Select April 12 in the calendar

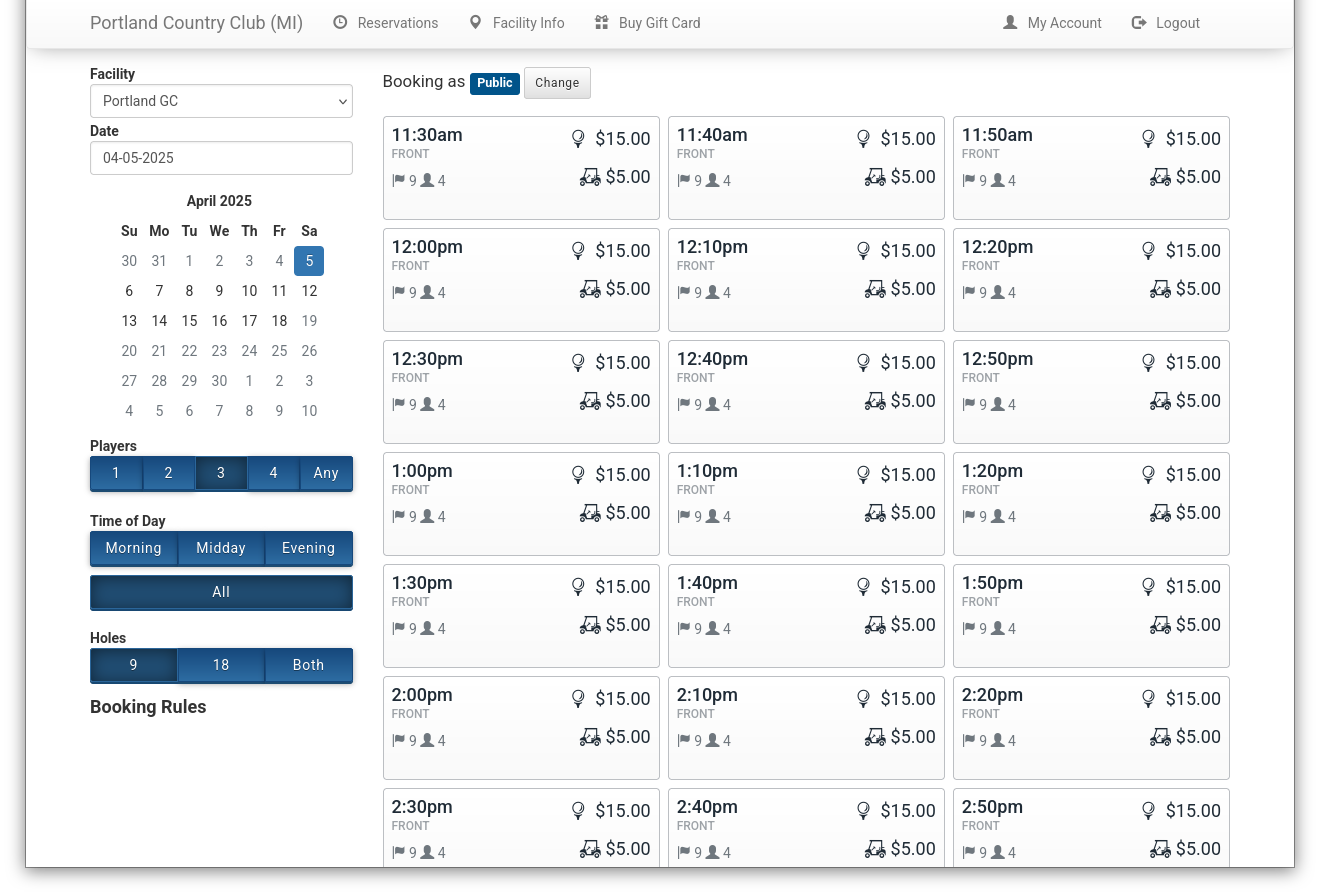(x=309, y=291)
